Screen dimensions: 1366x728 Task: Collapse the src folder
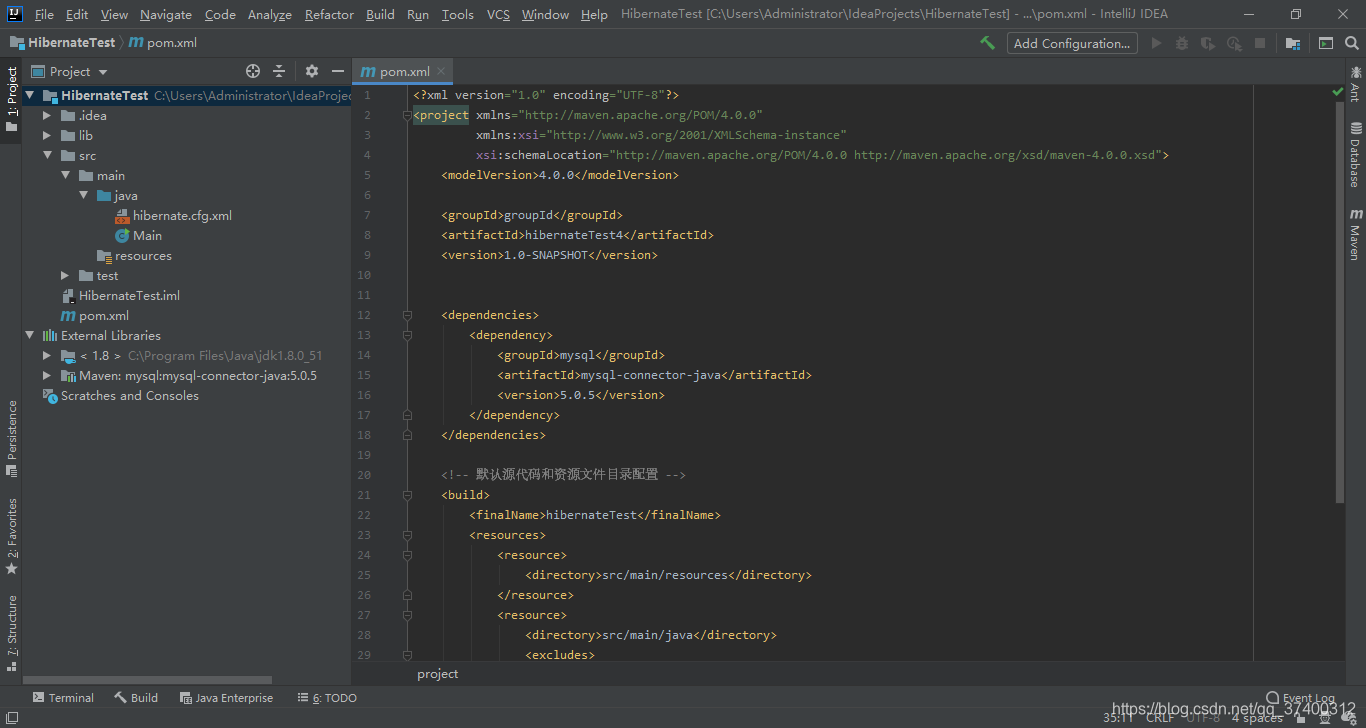47,156
